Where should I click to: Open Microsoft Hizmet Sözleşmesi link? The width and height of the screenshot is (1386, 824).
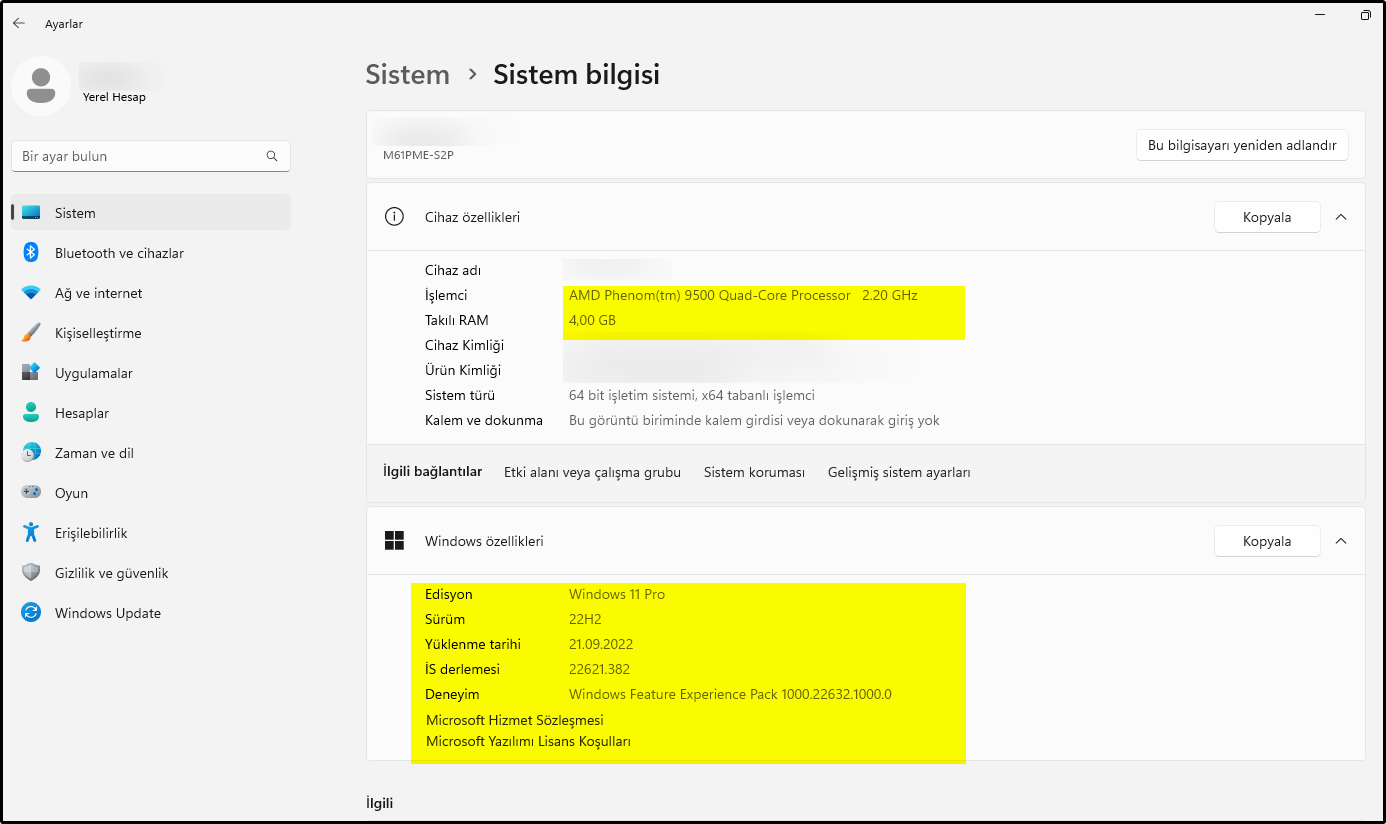click(x=515, y=720)
